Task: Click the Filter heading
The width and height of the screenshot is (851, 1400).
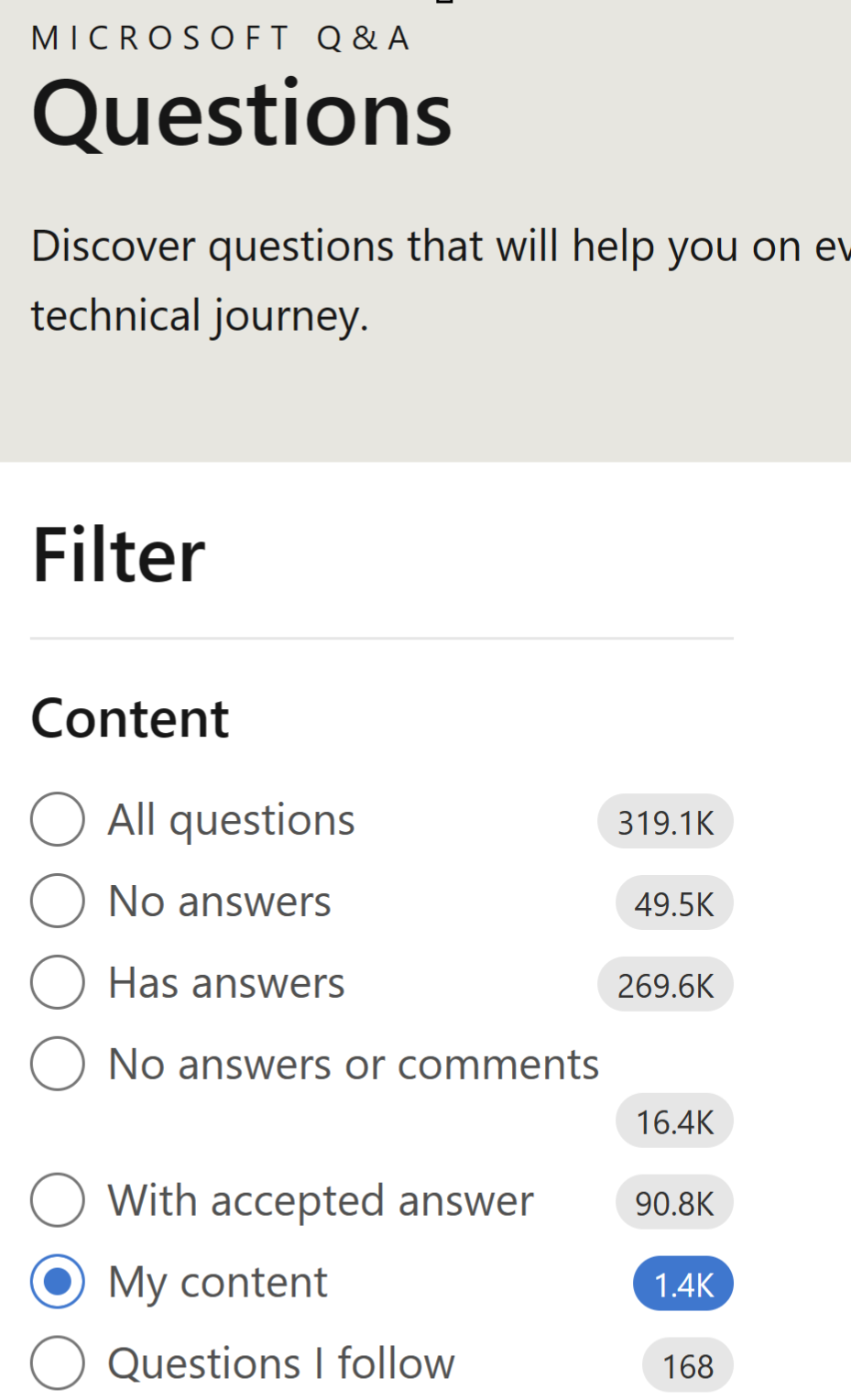Action: 118,555
